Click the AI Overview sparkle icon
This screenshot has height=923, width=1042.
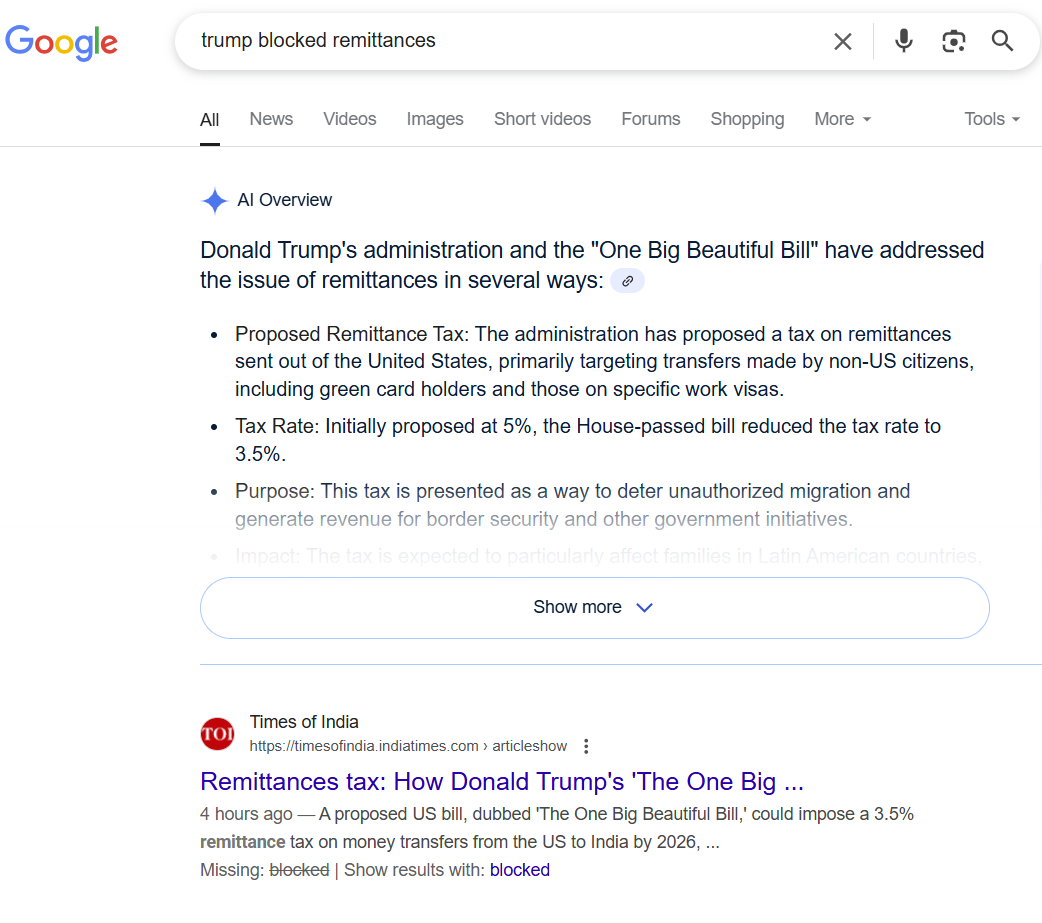point(215,201)
